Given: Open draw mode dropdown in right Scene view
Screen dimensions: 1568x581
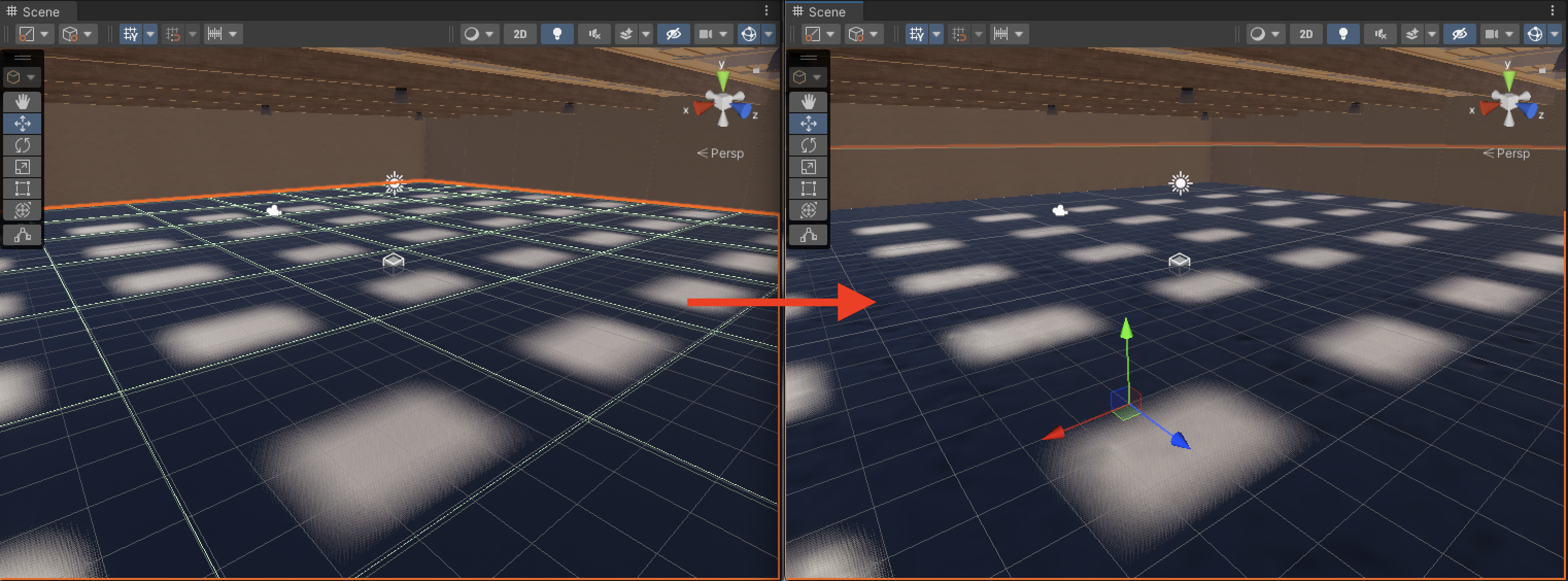Looking at the screenshot, I should [x=1265, y=34].
